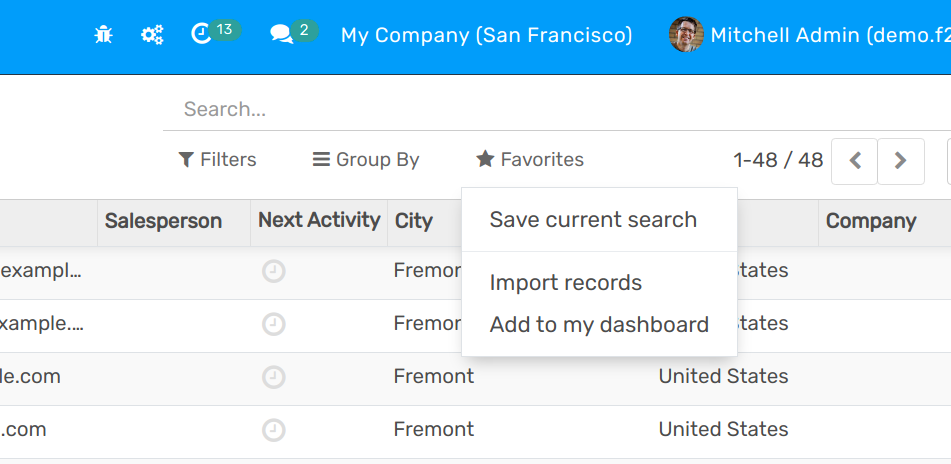Collapse the Favorites dropdown
The height and width of the screenshot is (464, 951).
coord(530,160)
